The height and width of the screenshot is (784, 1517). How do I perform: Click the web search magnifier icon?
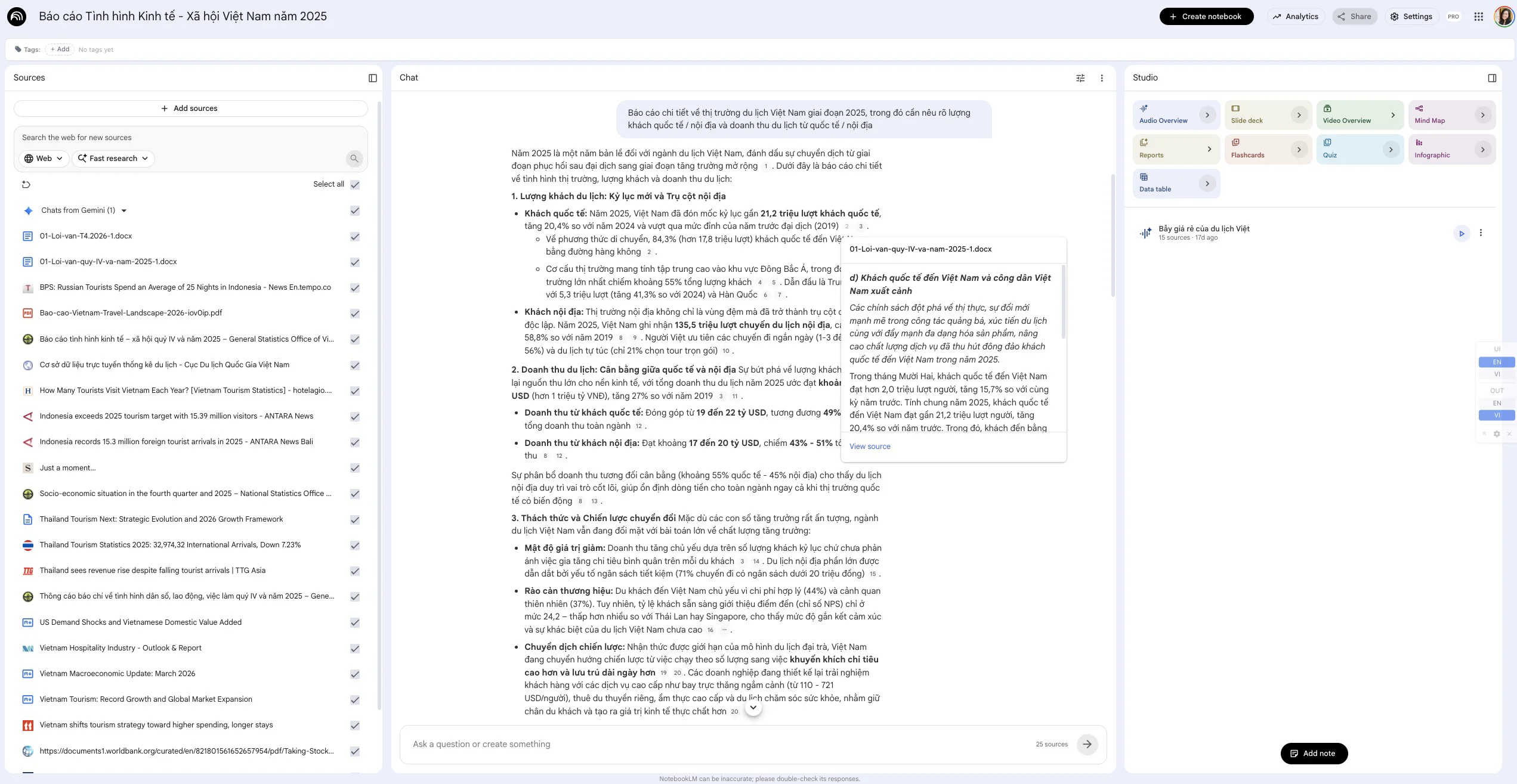click(x=354, y=159)
